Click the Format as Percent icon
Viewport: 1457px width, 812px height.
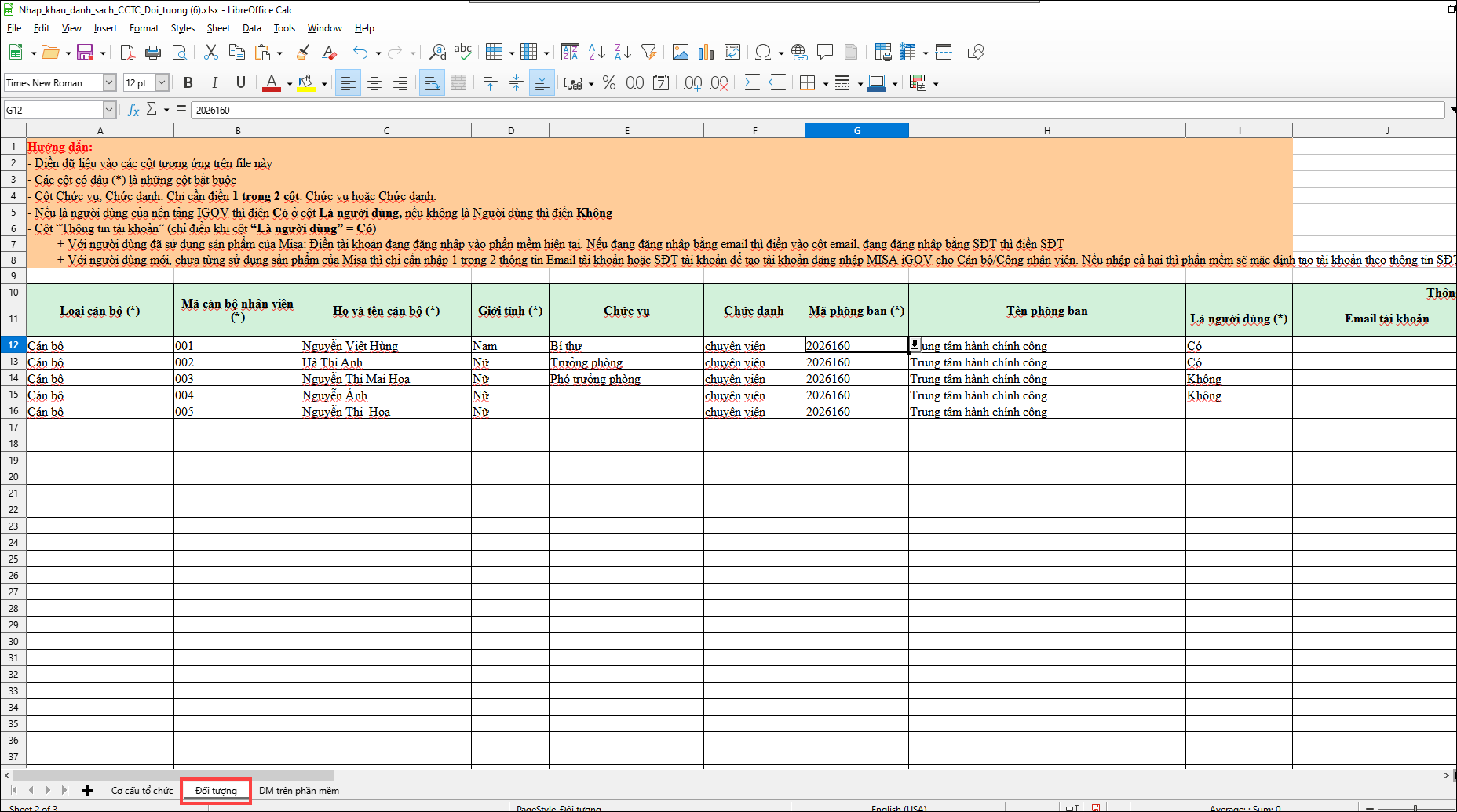click(x=609, y=83)
